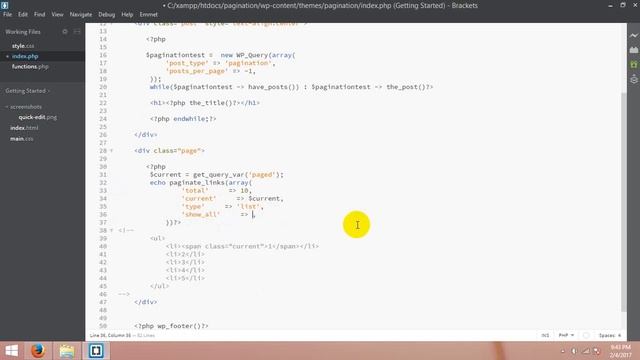Click the layered stack icon in right toolbar
This screenshot has width=640, height=360.
[633, 79]
